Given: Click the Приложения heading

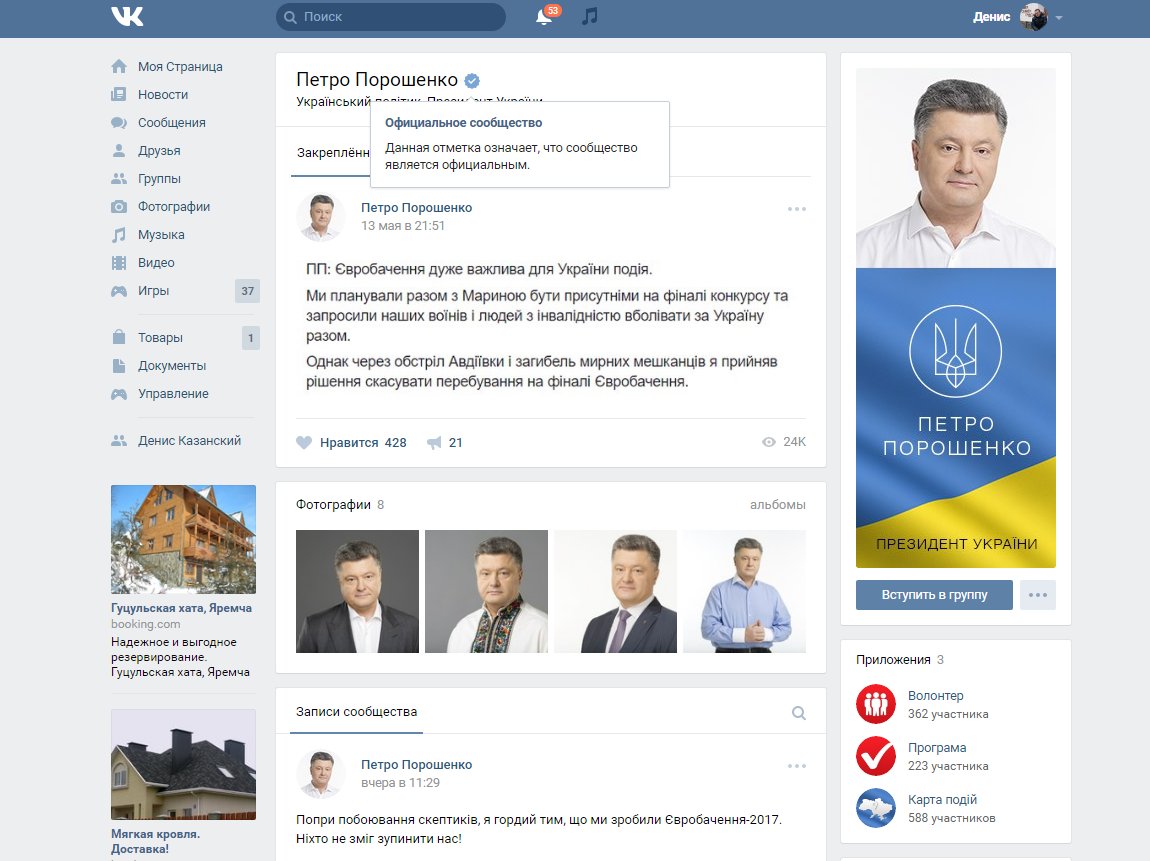Looking at the screenshot, I should (893, 660).
